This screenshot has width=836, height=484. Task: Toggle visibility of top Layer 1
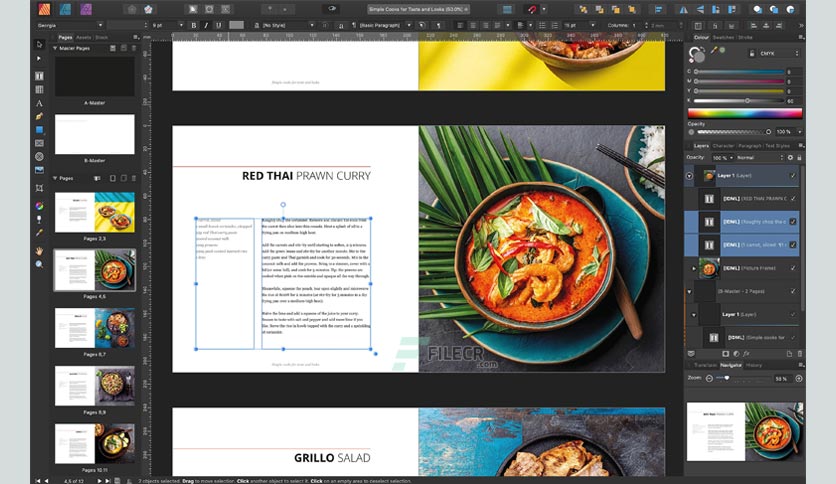[x=793, y=175]
